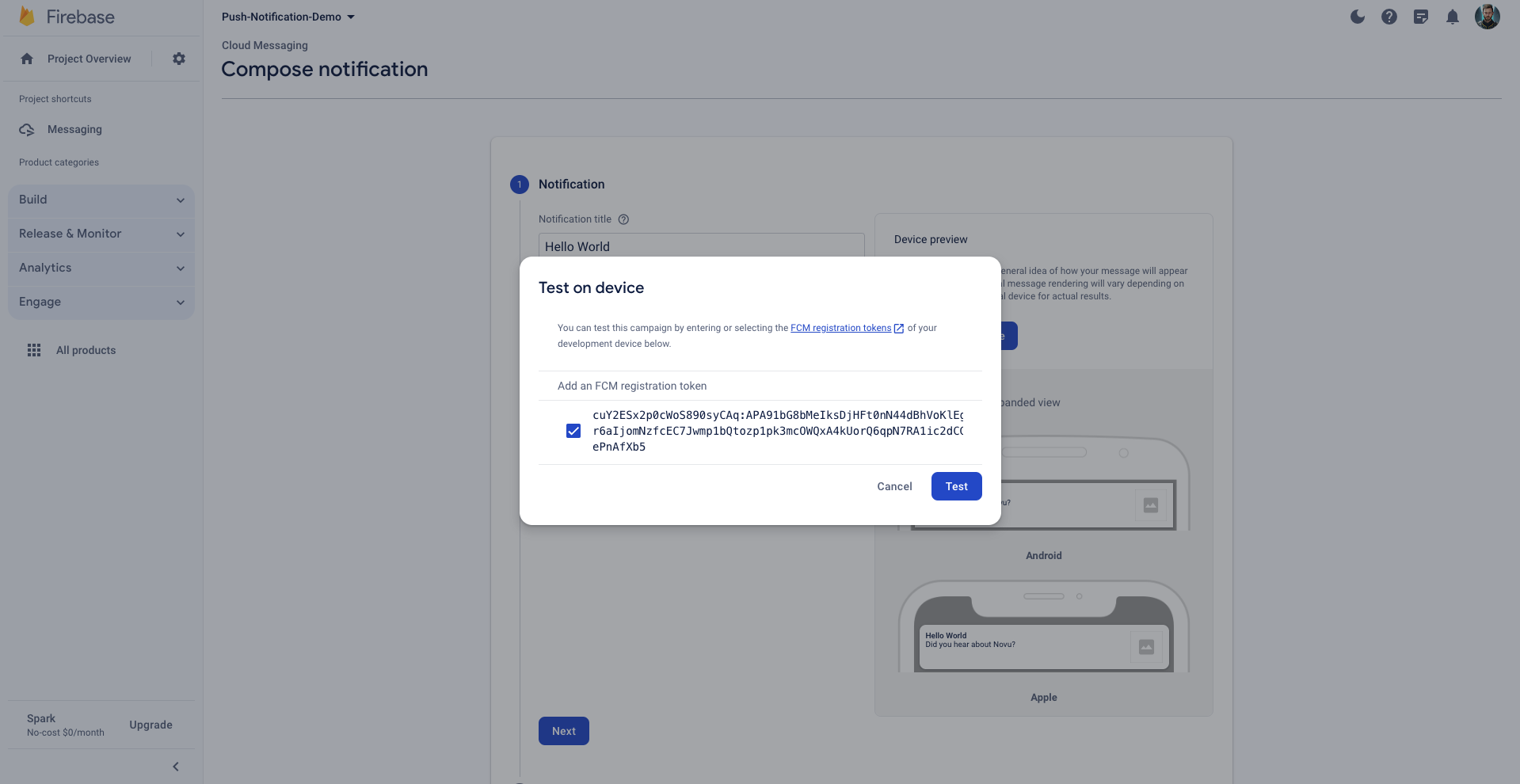Click Test button in dialog
This screenshot has width=1520, height=784.
pos(957,486)
